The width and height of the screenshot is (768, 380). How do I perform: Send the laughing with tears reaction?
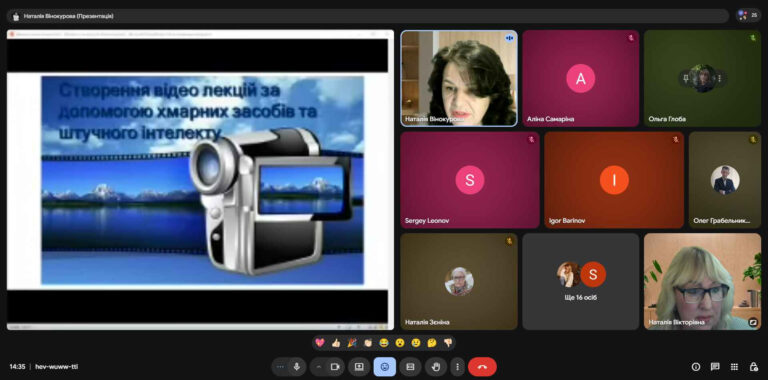[x=384, y=343]
